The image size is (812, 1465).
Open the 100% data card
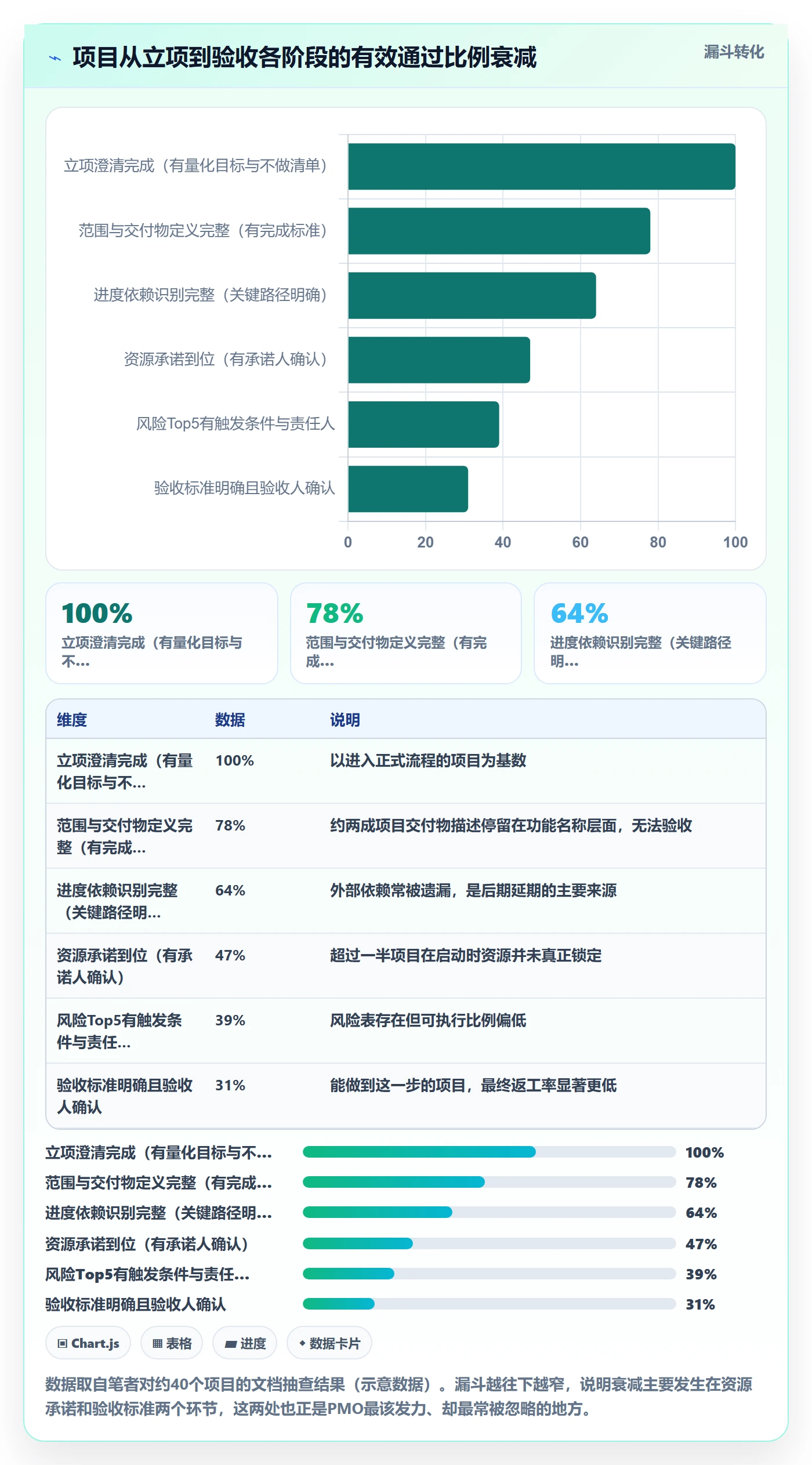click(x=162, y=633)
